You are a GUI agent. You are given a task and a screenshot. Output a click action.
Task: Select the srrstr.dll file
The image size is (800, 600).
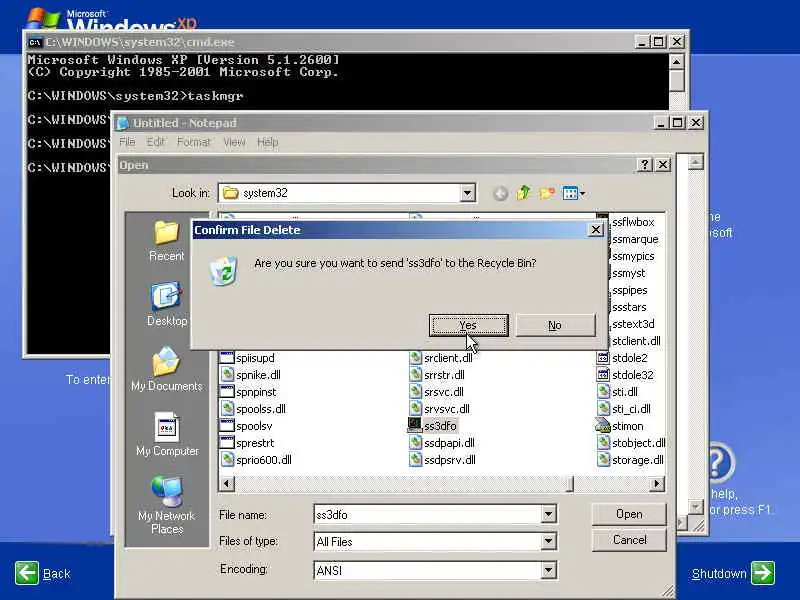[x=437, y=374]
